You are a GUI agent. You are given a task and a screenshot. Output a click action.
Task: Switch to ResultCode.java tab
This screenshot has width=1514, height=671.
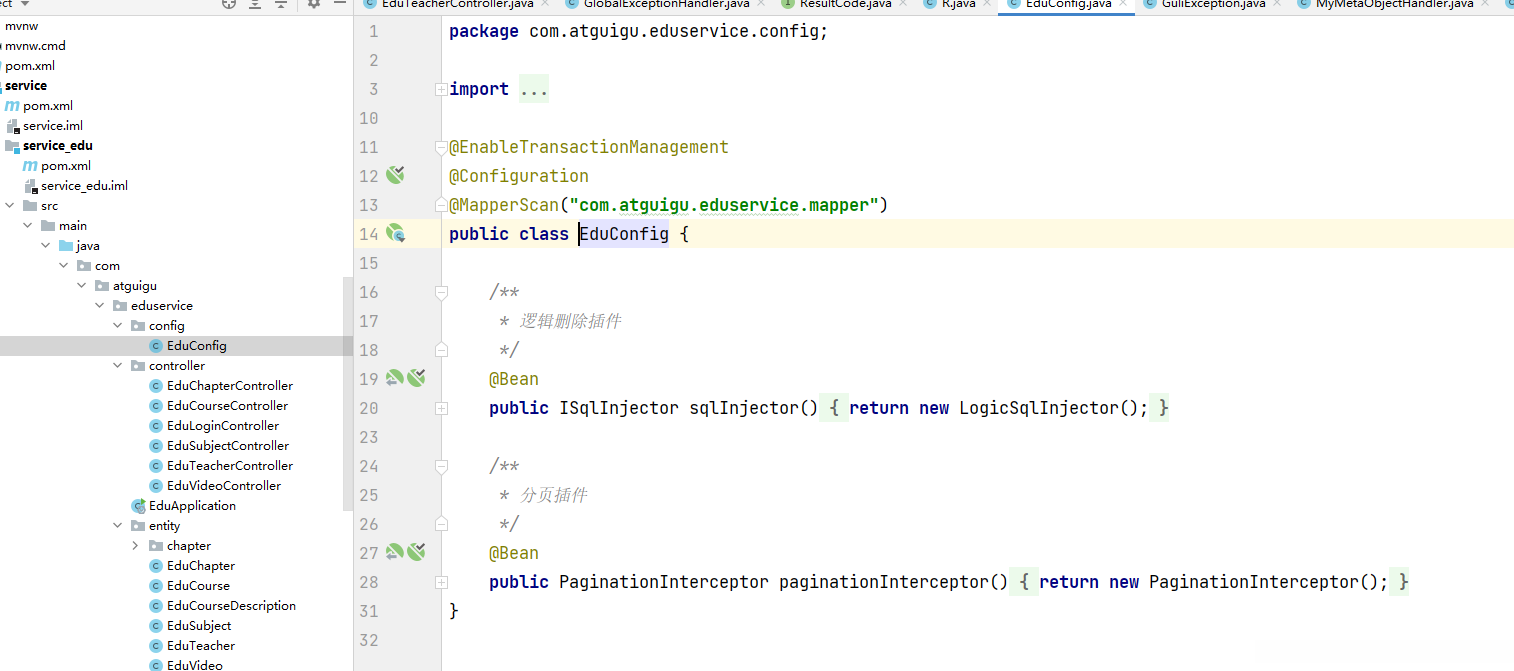845,4
